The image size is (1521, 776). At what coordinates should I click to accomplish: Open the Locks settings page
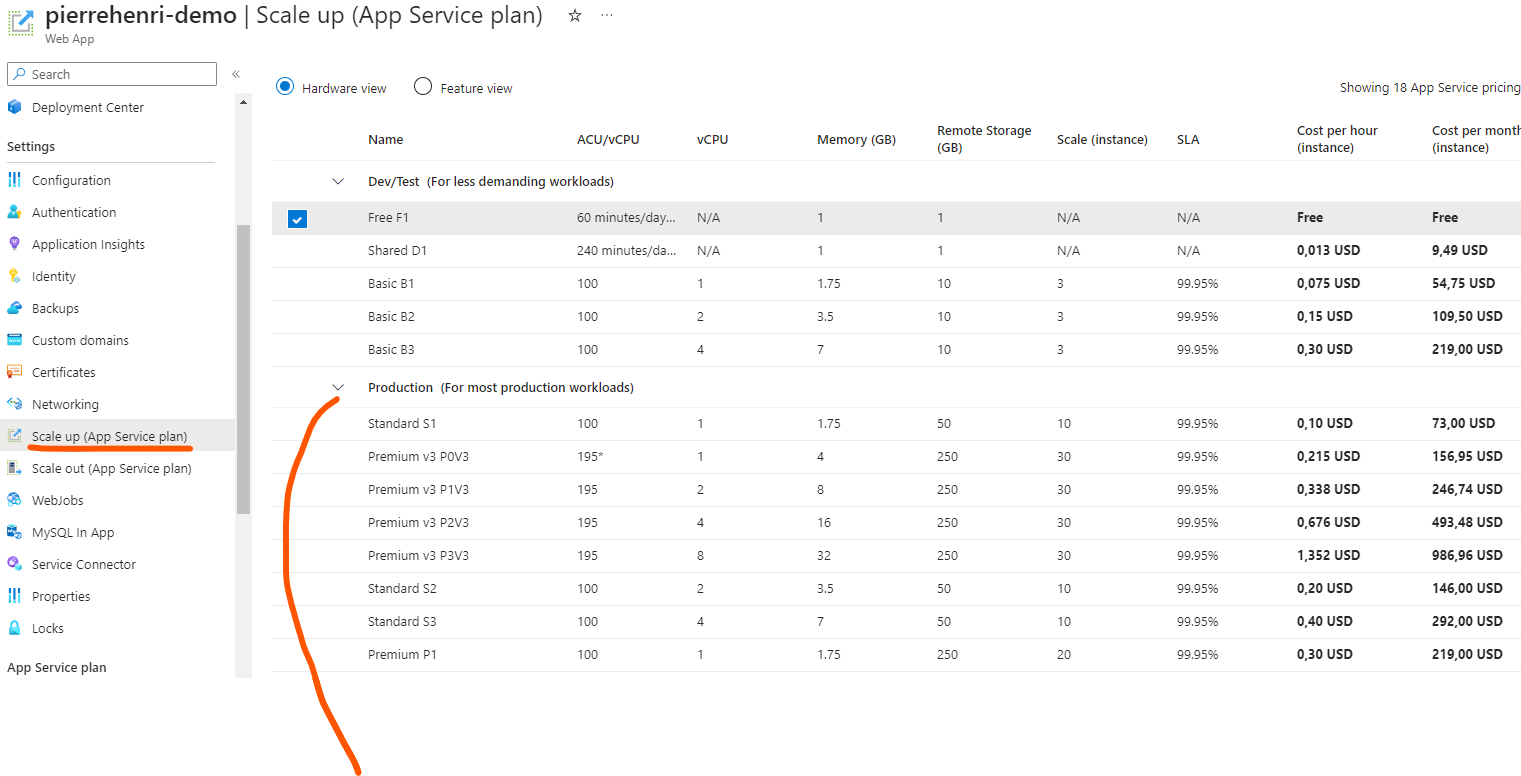[48, 628]
